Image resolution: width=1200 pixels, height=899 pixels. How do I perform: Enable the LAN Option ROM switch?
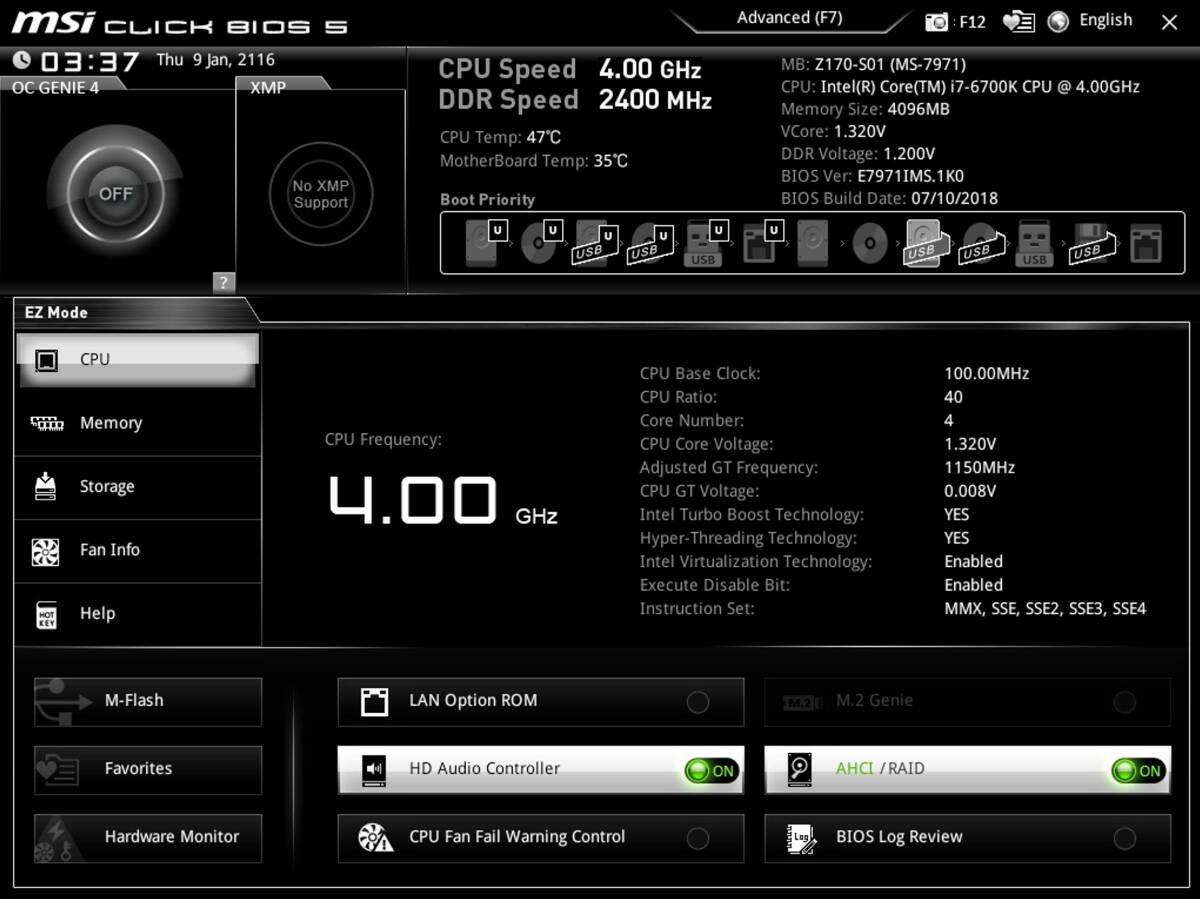pyautogui.click(x=698, y=702)
